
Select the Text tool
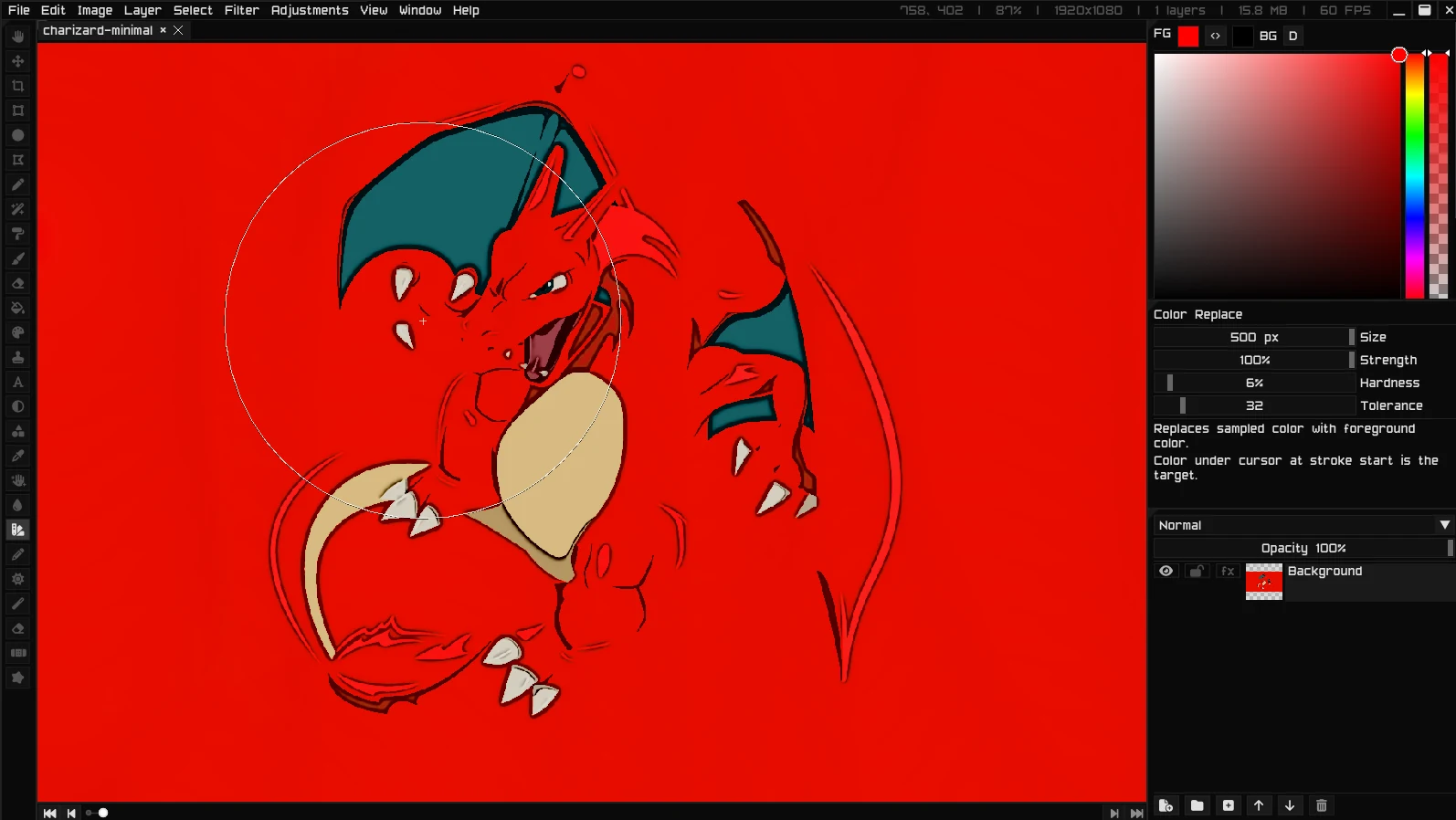point(17,382)
